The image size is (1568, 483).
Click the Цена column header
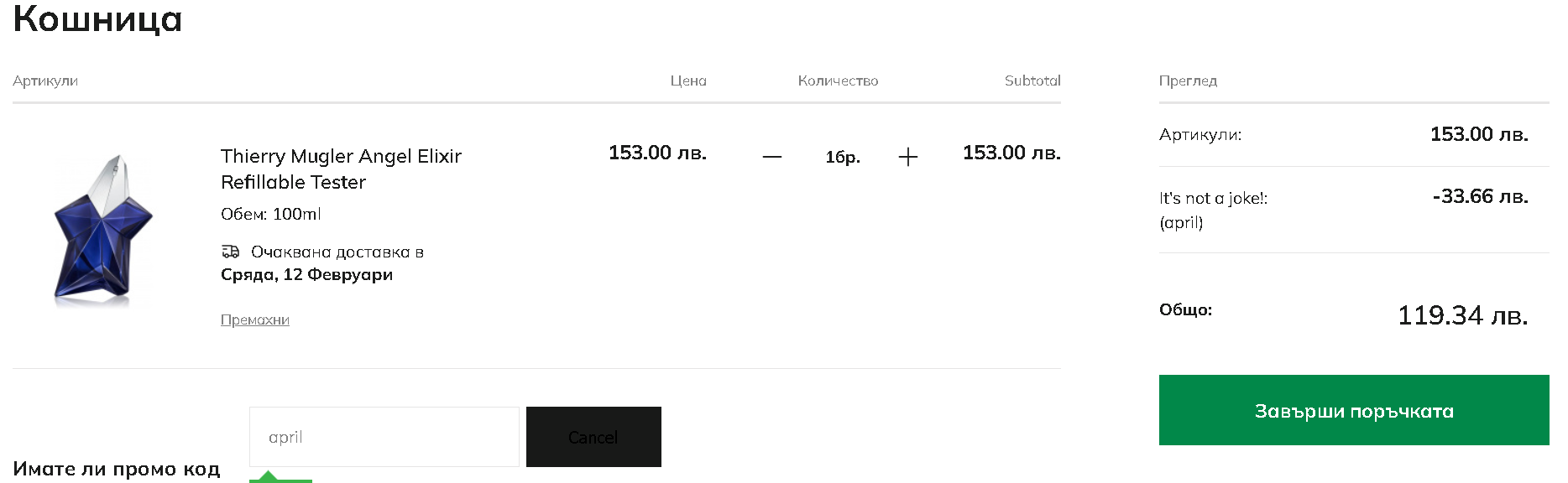tap(687, 80)
